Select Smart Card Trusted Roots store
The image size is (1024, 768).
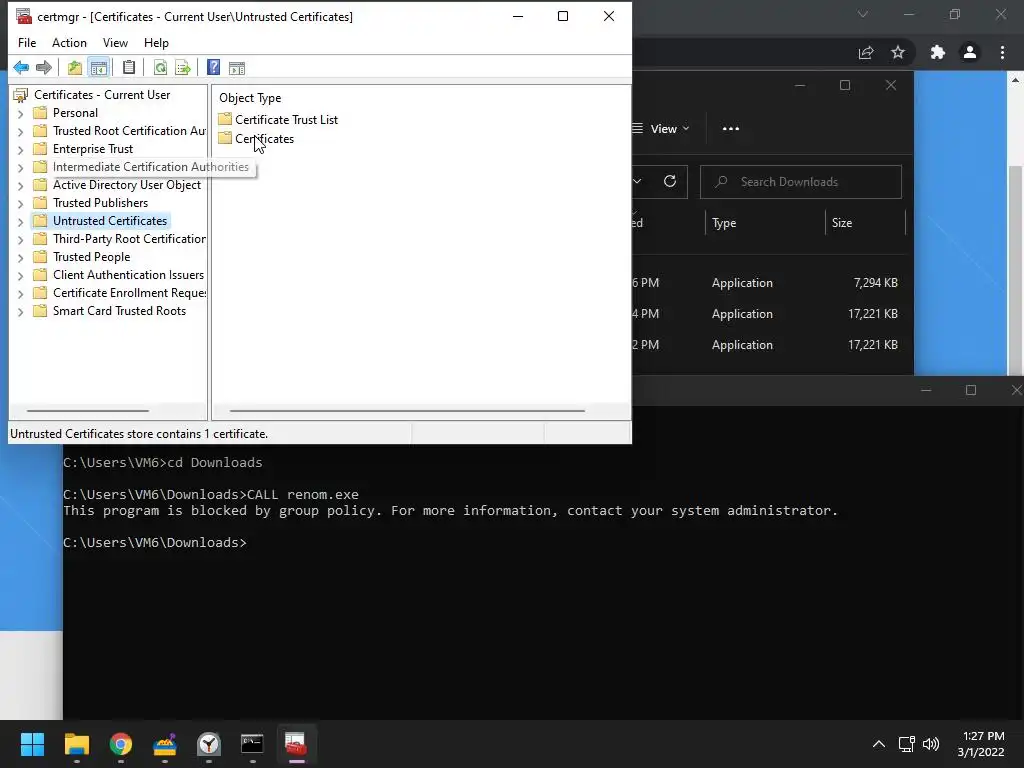pyautogui.click(x=120, y=311)
